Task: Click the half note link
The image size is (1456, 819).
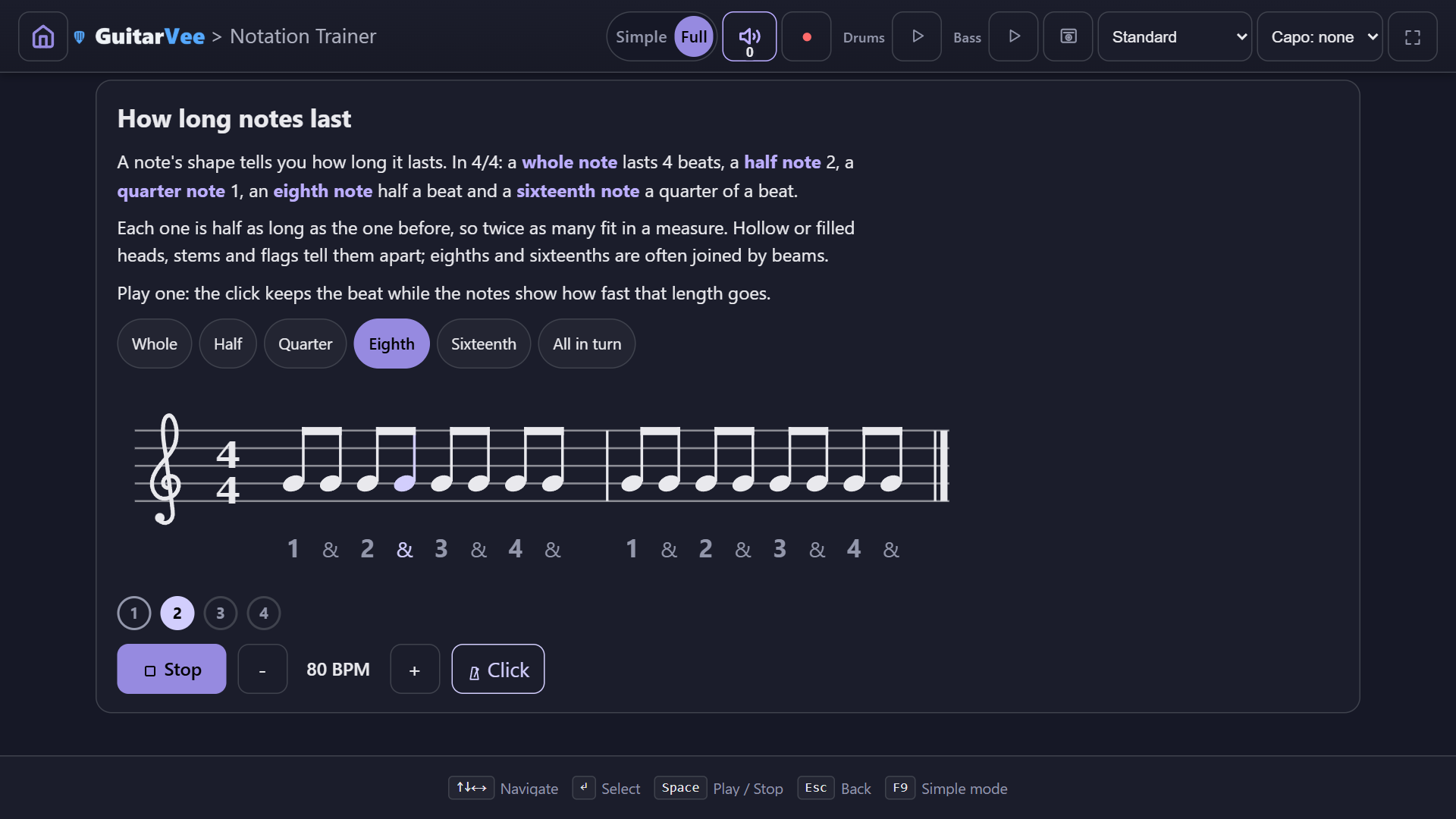Action: [x=783, y=162]
